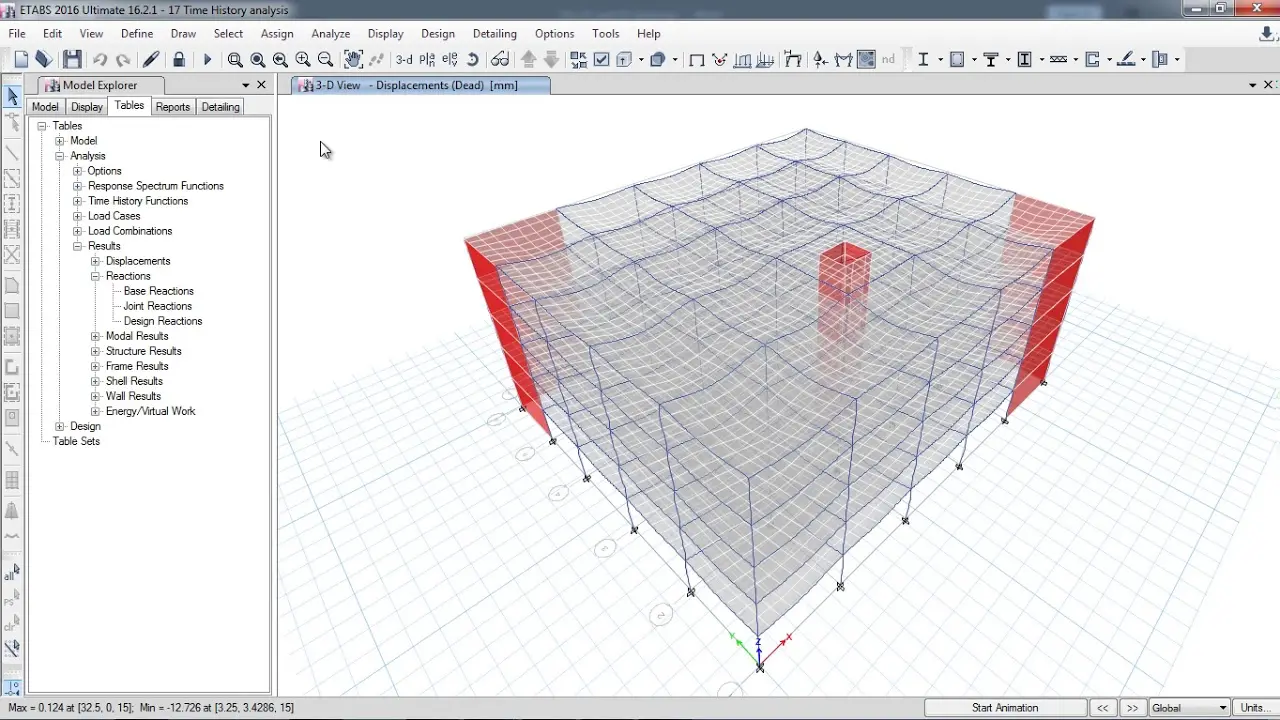Set Plan view from toolbar
This screenshot has height=720, width=1280.
click(x=427, y=60)
